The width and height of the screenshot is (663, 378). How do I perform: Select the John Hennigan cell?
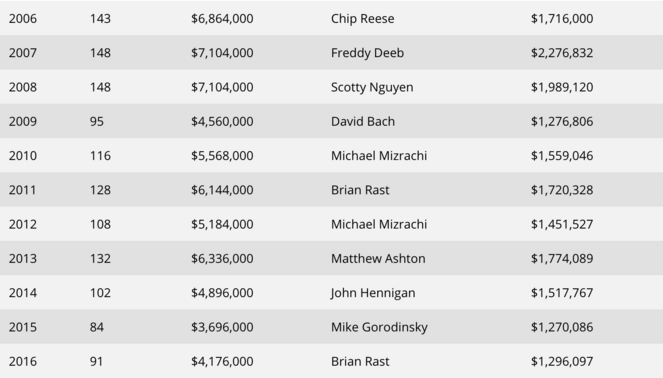point(373,293)
